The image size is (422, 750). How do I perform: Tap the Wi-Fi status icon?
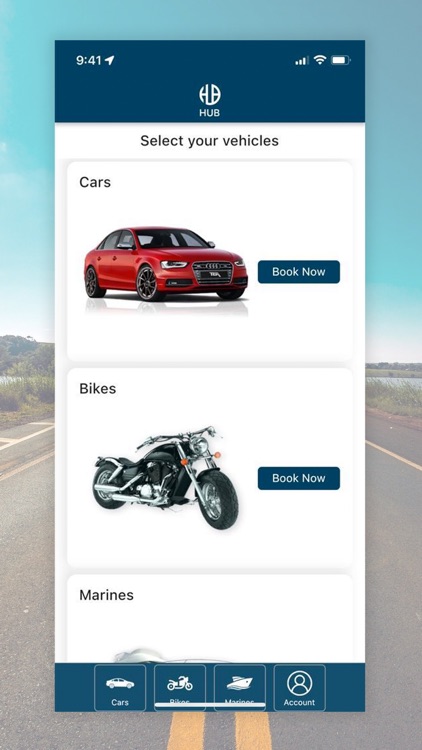pyautogui.click(x=320, y=60)
